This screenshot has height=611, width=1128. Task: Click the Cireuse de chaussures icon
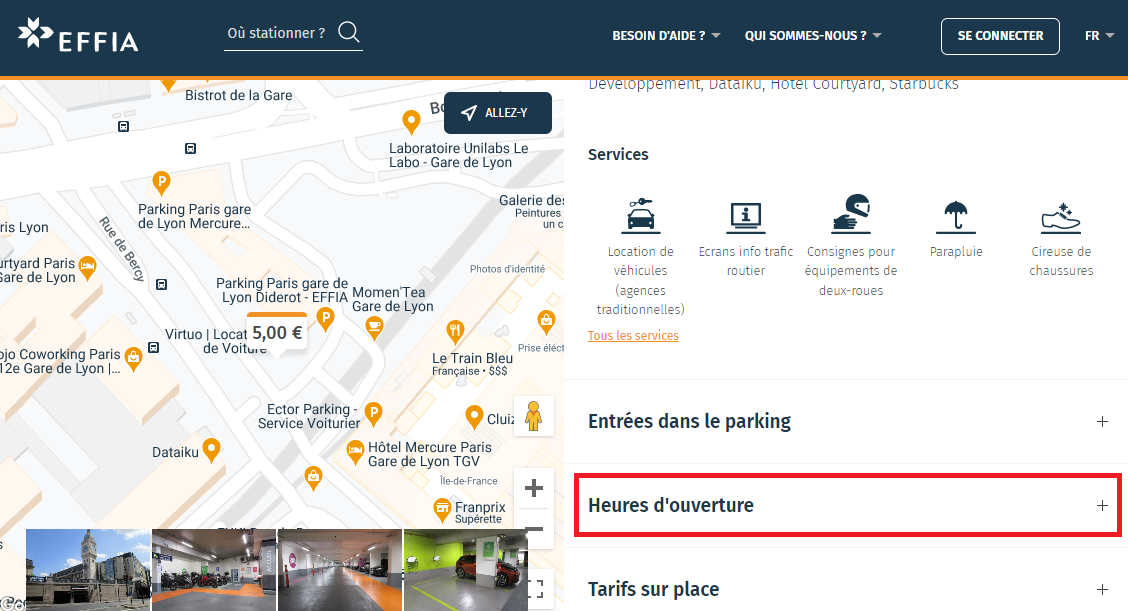(1061, 218)
